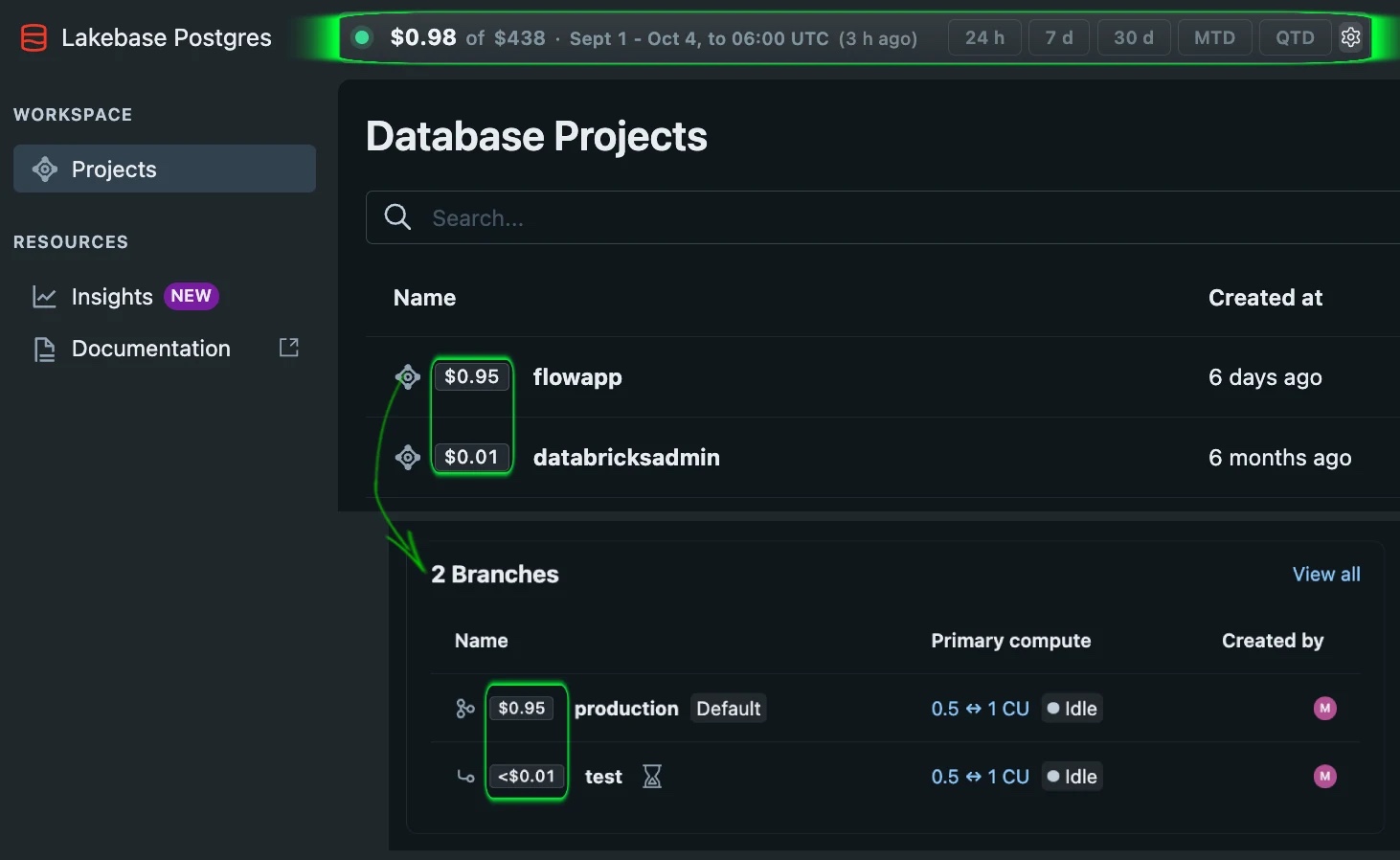Click the $0.98 total cost figure
This screenshot has width=1400, height=860.
coord(423,37)
